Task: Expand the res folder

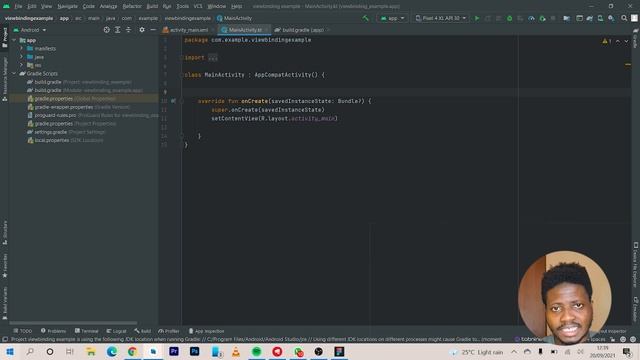Action: tap(22, 65)
